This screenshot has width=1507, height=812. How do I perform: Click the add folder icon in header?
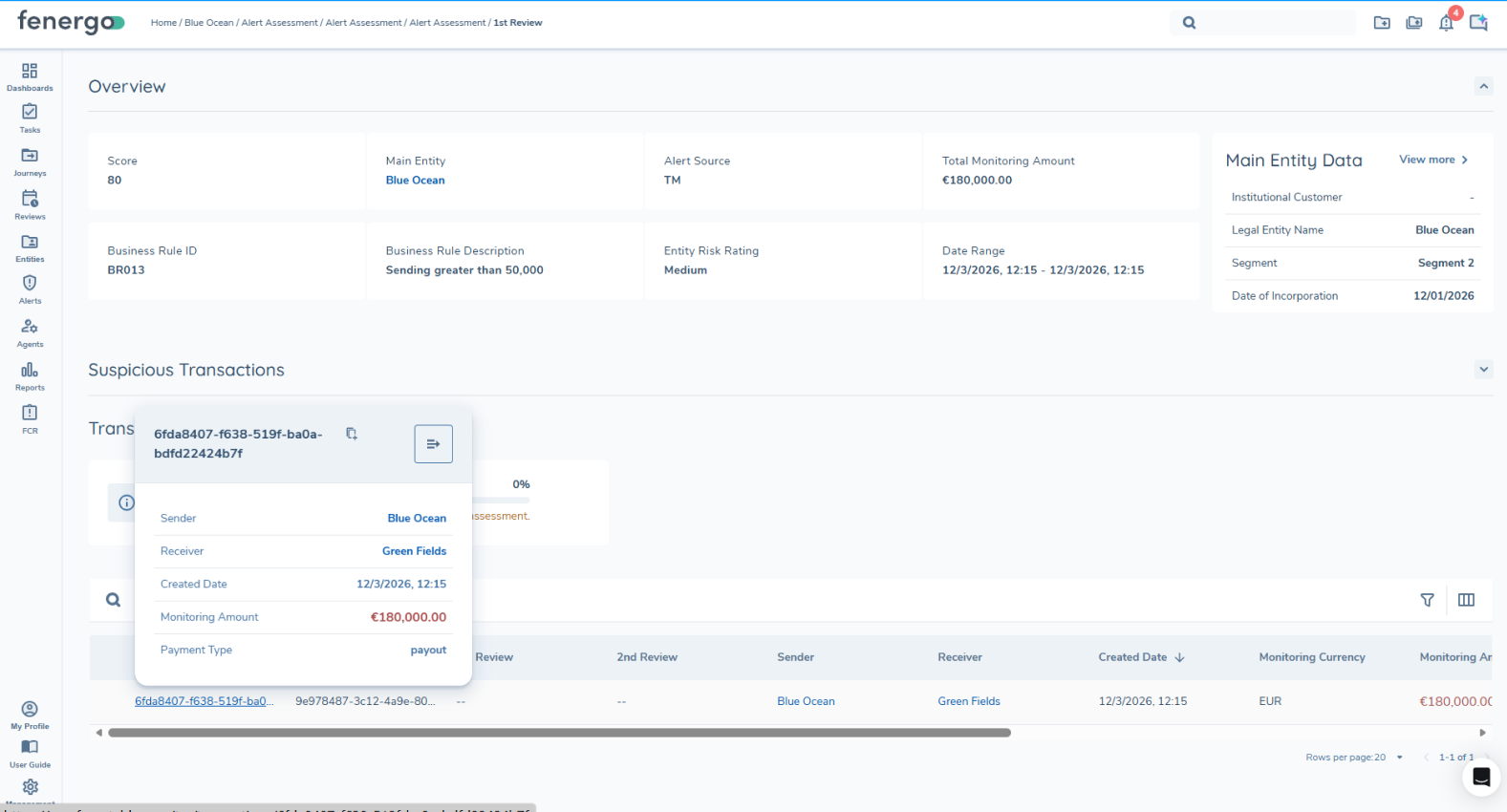point(1382,23)
